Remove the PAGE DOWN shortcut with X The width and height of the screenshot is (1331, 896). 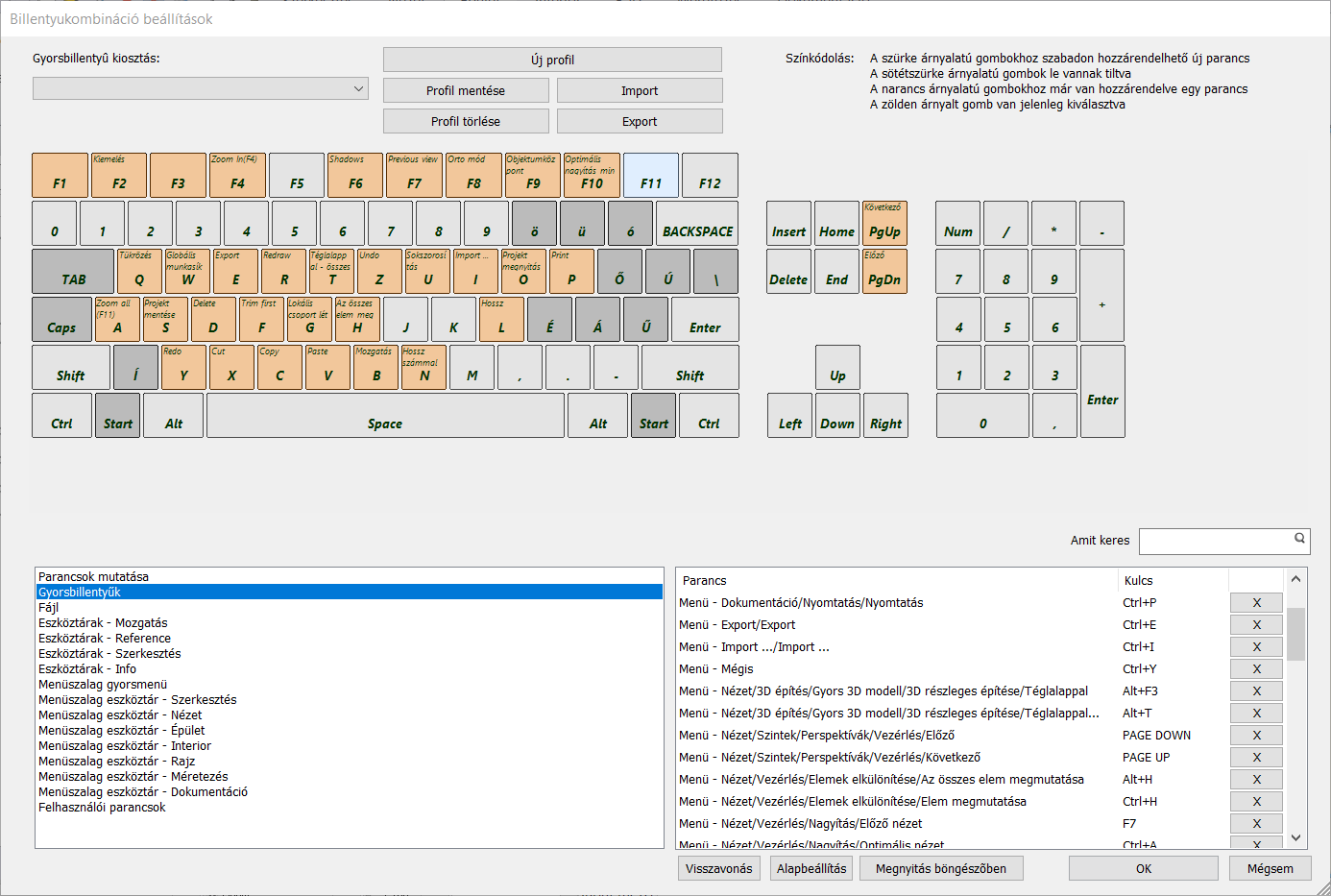(x=1256, y=736)
